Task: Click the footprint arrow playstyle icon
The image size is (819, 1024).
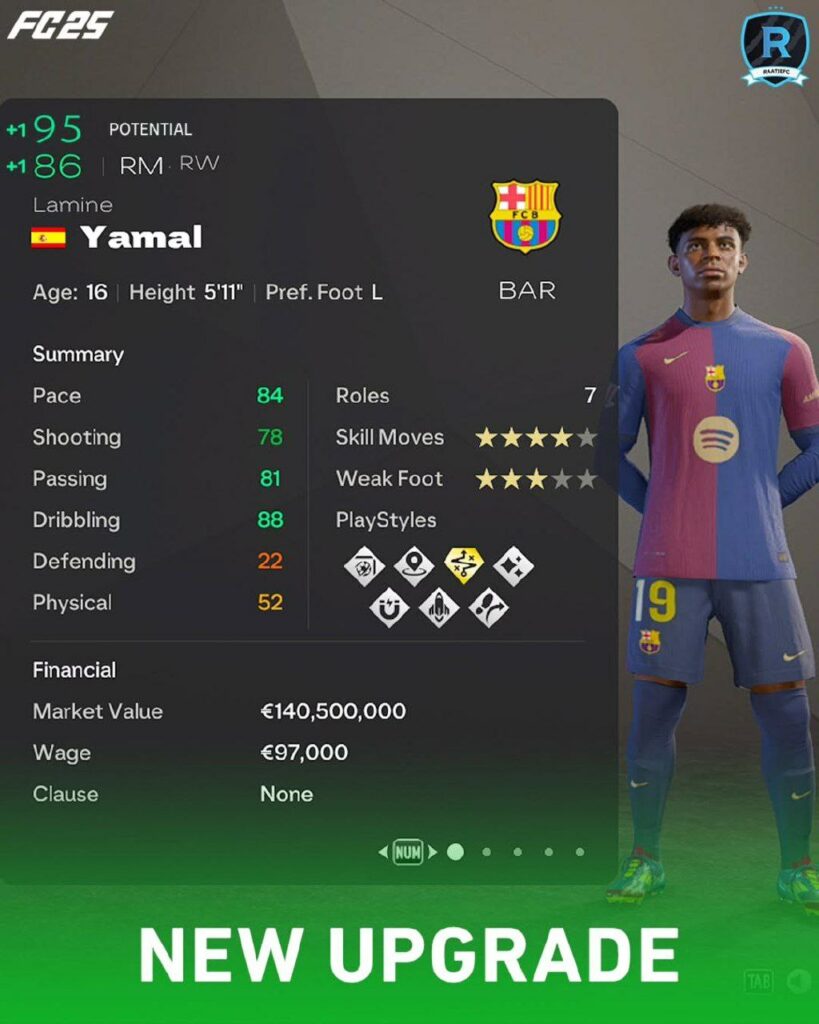Action: (489, 607)
